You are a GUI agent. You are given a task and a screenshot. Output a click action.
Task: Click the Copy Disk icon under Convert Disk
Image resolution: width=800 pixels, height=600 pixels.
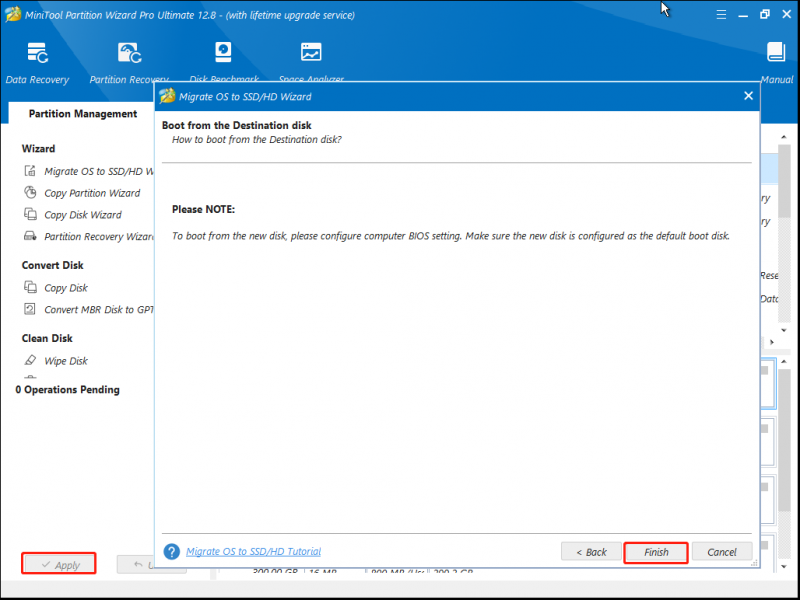(x=30, y=287)
